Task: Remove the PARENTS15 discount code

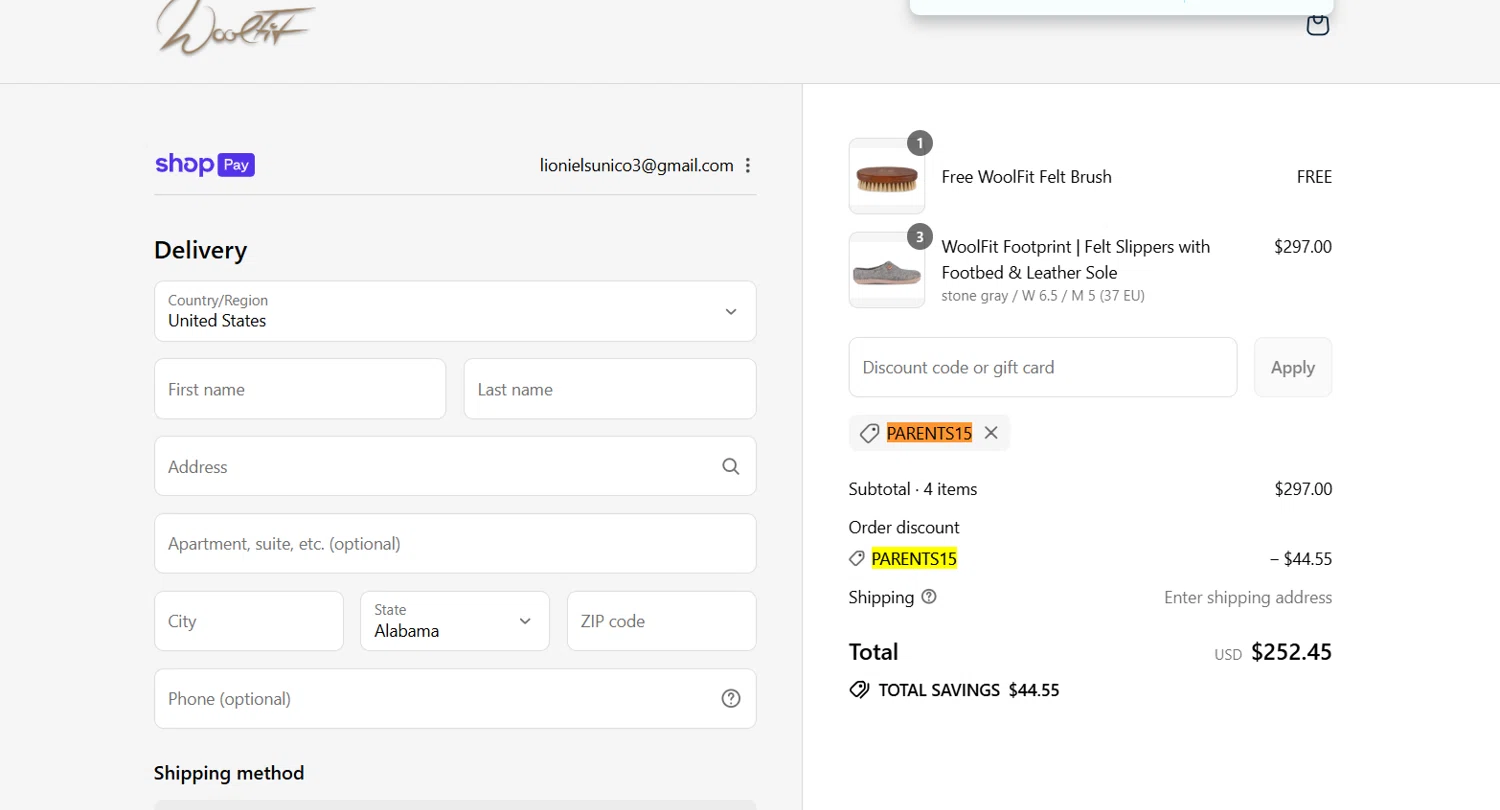Action: pyautogui.click(x=991, y=433)
